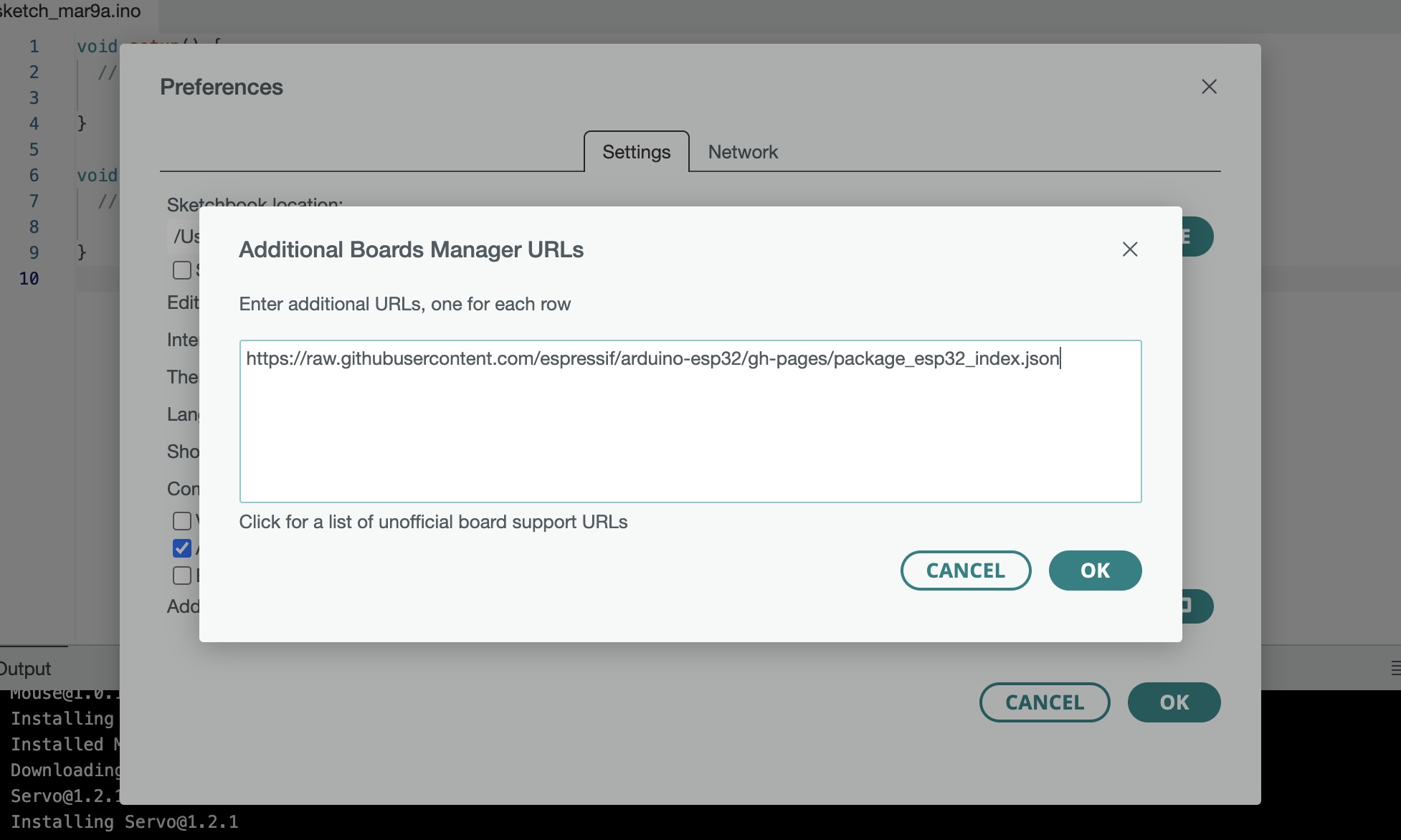Click the Browse button beside sketchbook location
This screenshot has height=840, width=1401.
click(1197, 237)
